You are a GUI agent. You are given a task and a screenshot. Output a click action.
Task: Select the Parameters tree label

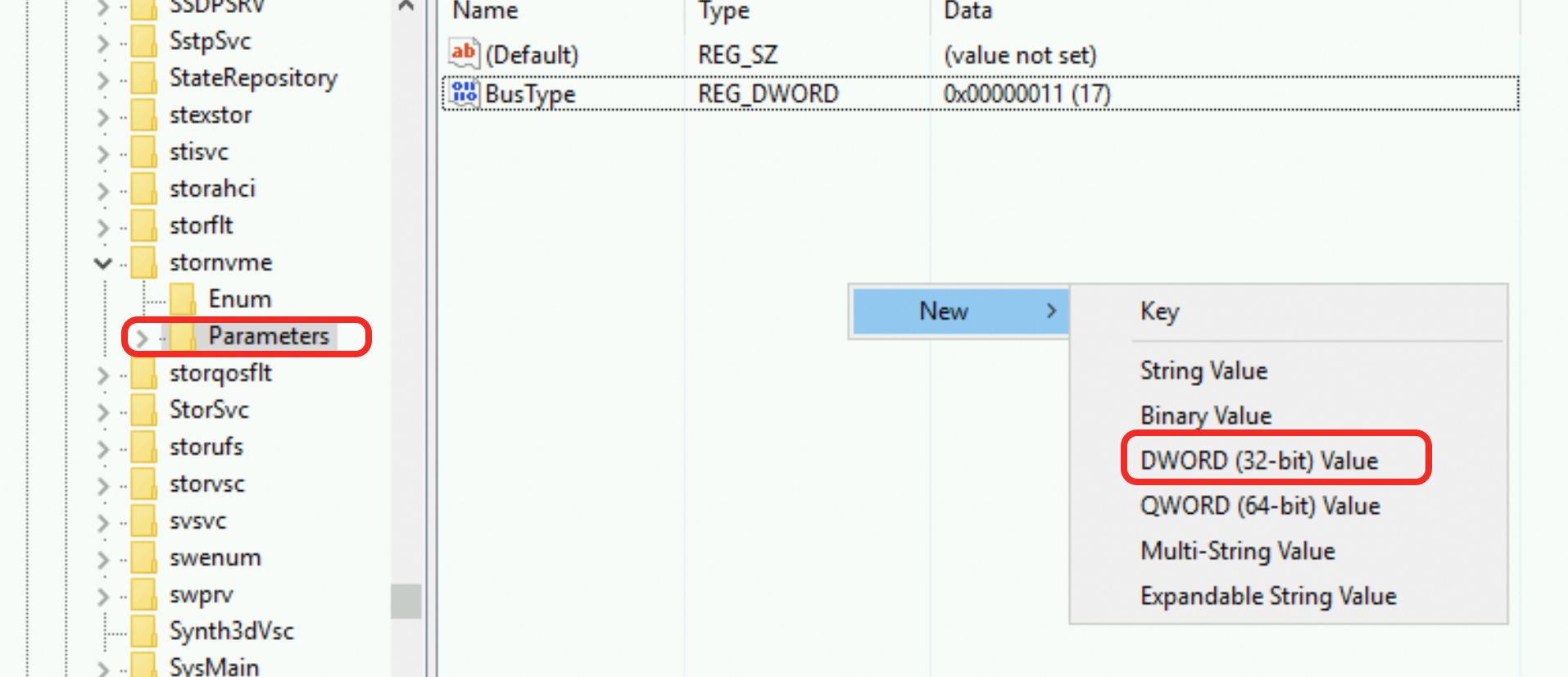click(269, 336)
